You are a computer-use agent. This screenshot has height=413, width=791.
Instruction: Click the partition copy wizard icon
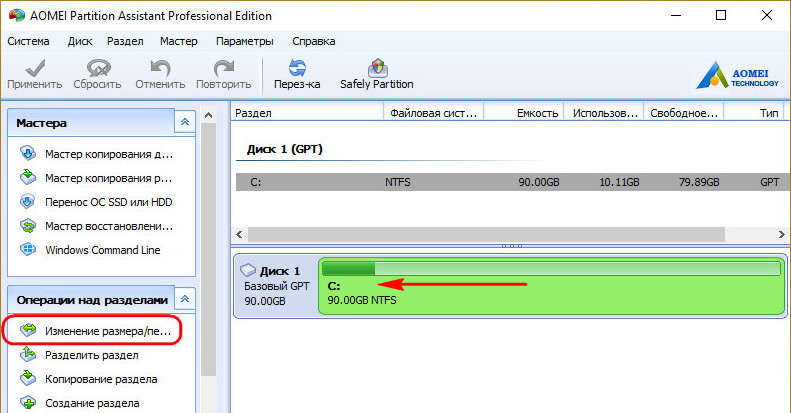click(x=28, y=177)
